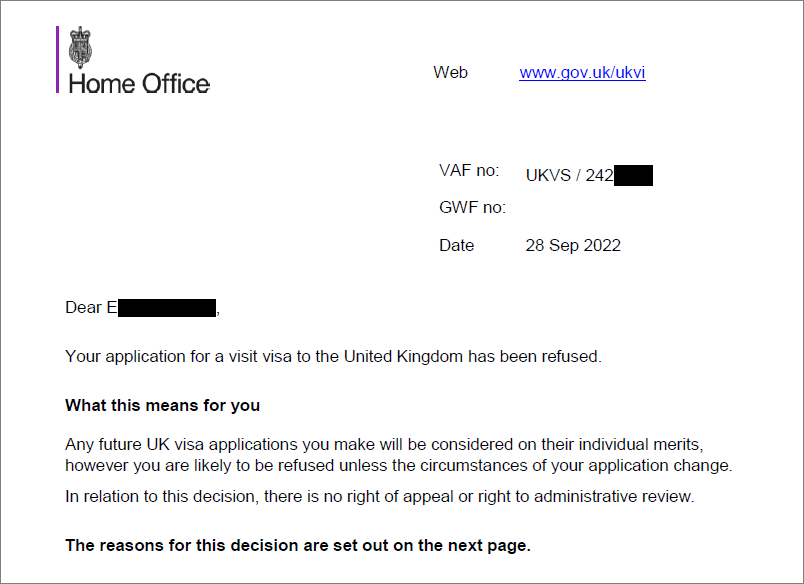Click the redacted name box in salutation
The image size is (804, 584).
pos(167,308)
